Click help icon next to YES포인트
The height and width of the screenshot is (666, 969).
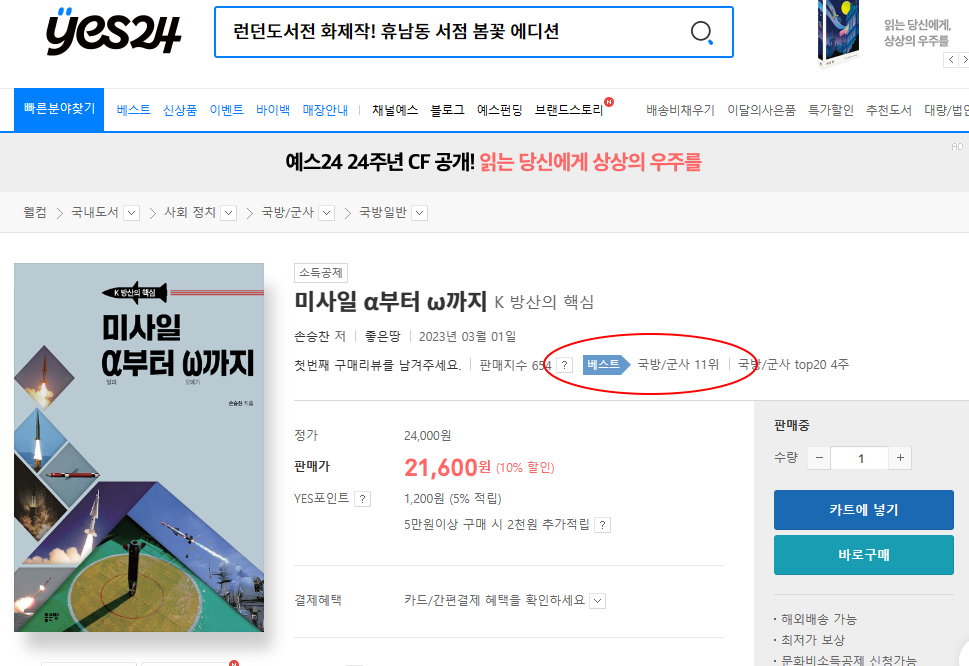363,499
